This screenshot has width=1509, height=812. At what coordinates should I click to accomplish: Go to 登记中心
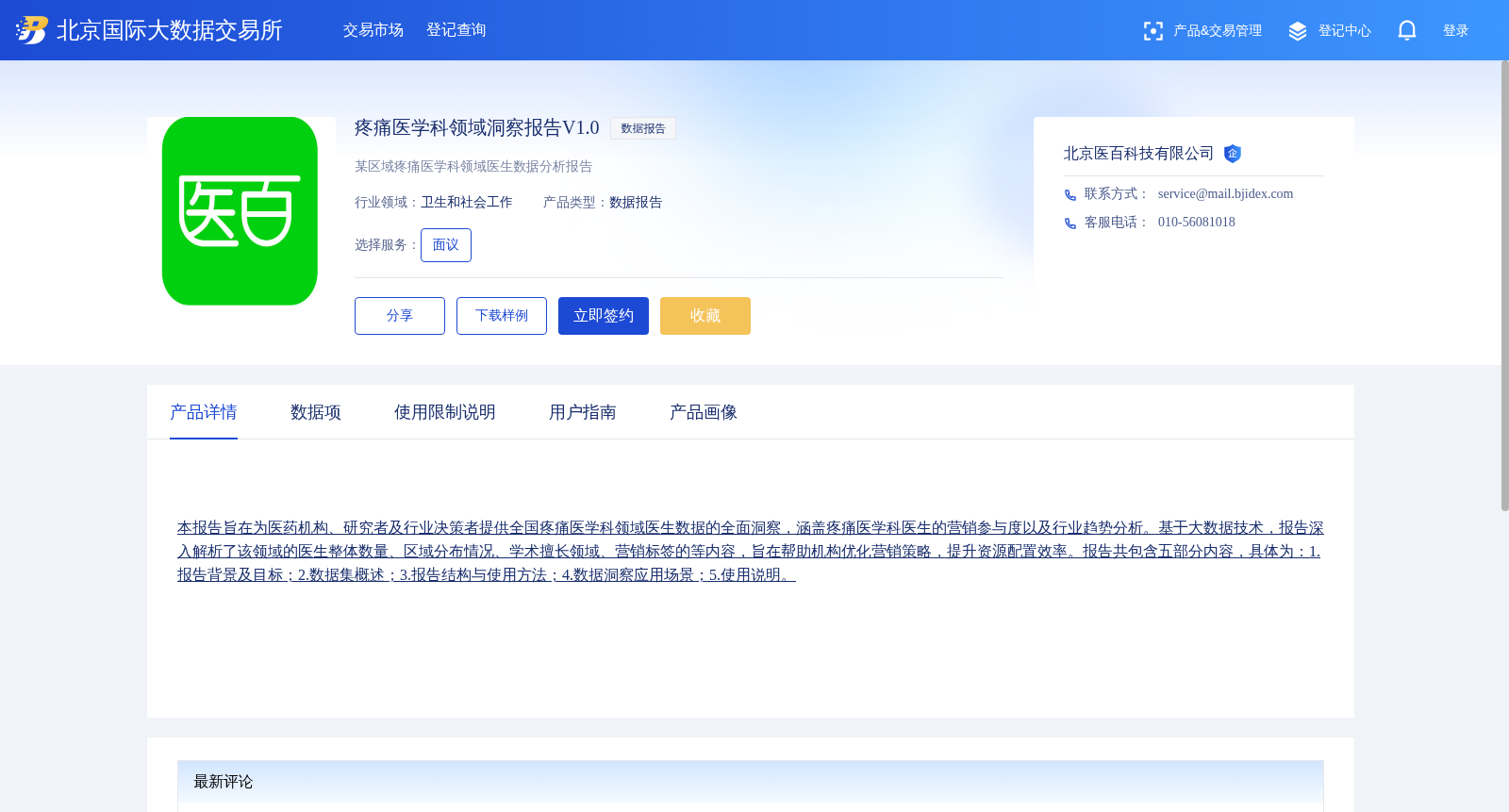(x=1345, y=31)
